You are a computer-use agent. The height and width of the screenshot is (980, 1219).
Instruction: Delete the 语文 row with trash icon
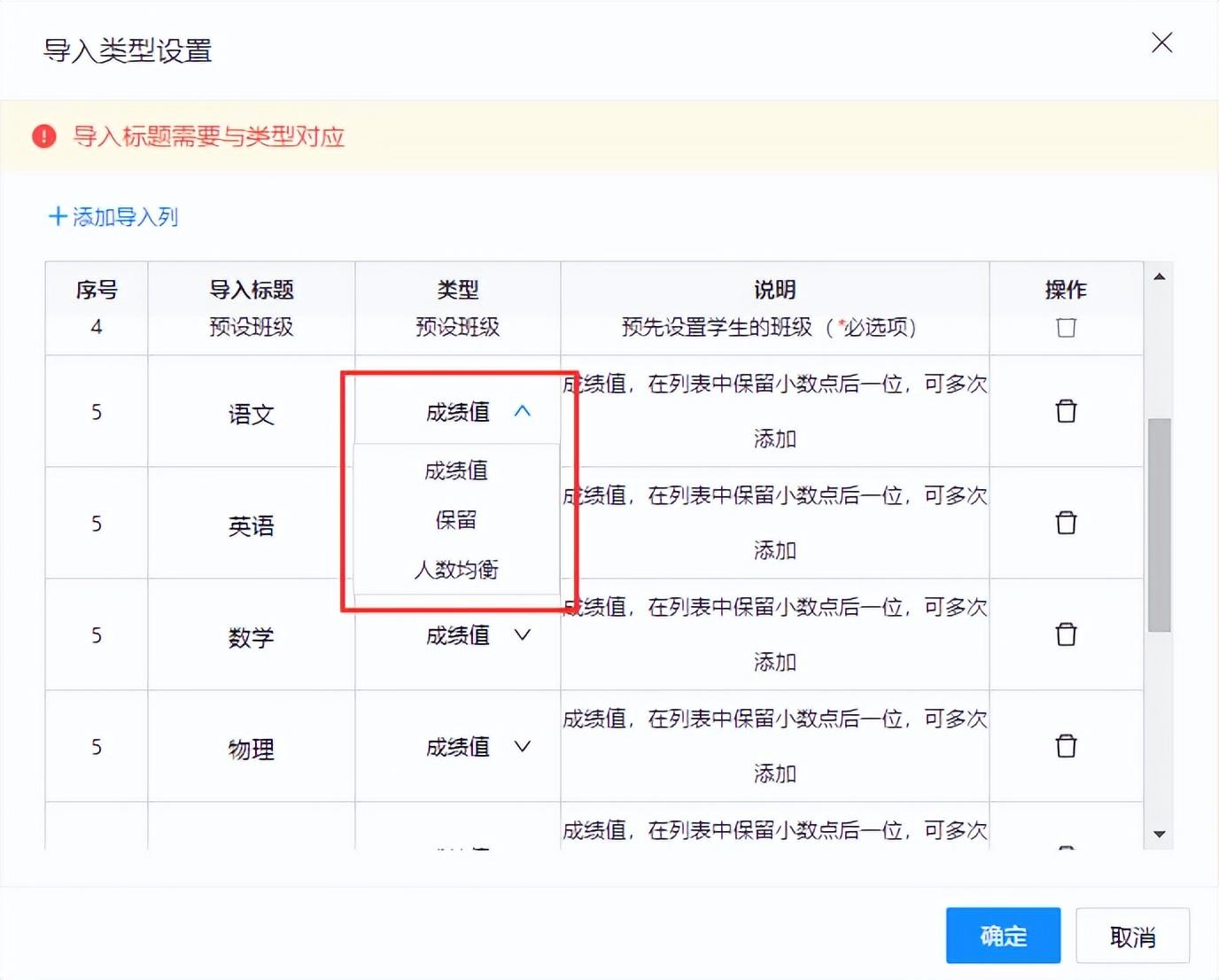pyautogui.click(x=1066, y=411)
